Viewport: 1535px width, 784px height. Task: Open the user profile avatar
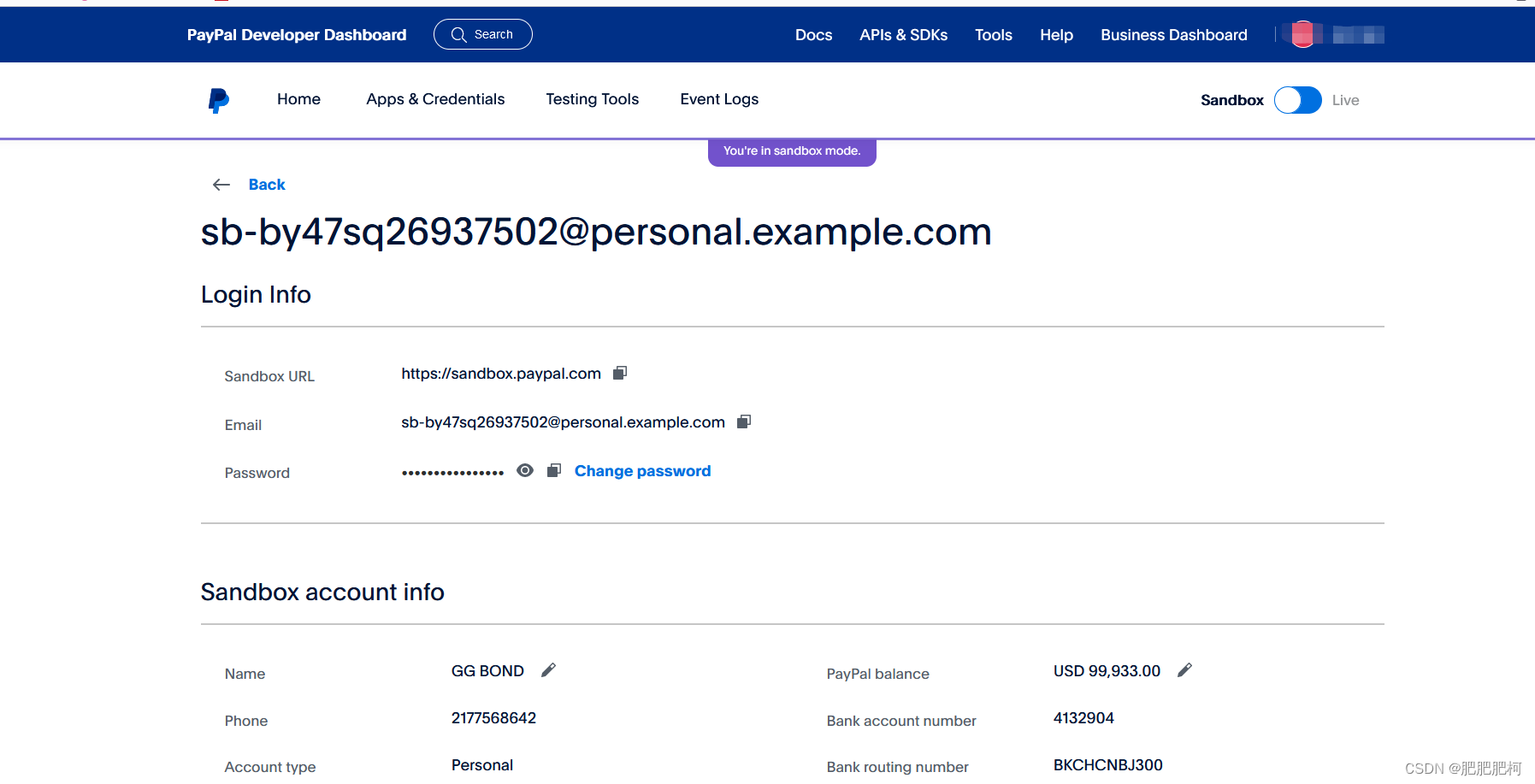1302,34
